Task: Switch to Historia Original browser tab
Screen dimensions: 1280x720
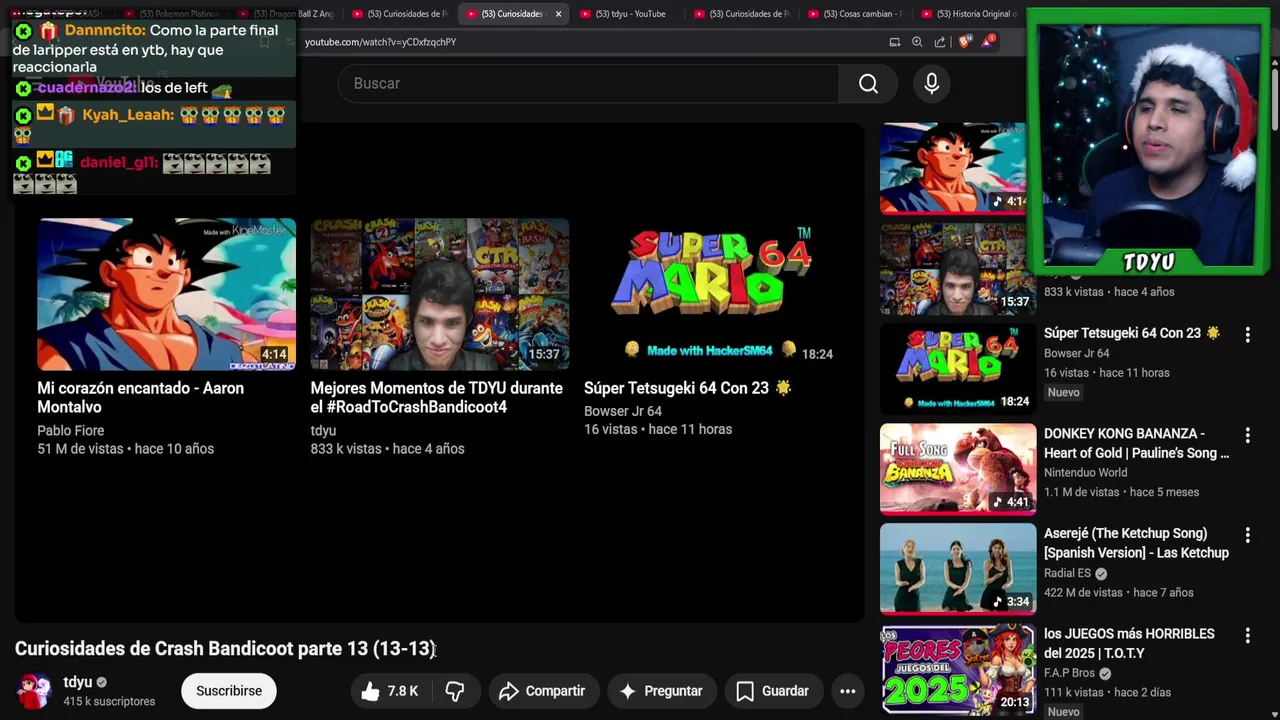Action: pos(969,14)
